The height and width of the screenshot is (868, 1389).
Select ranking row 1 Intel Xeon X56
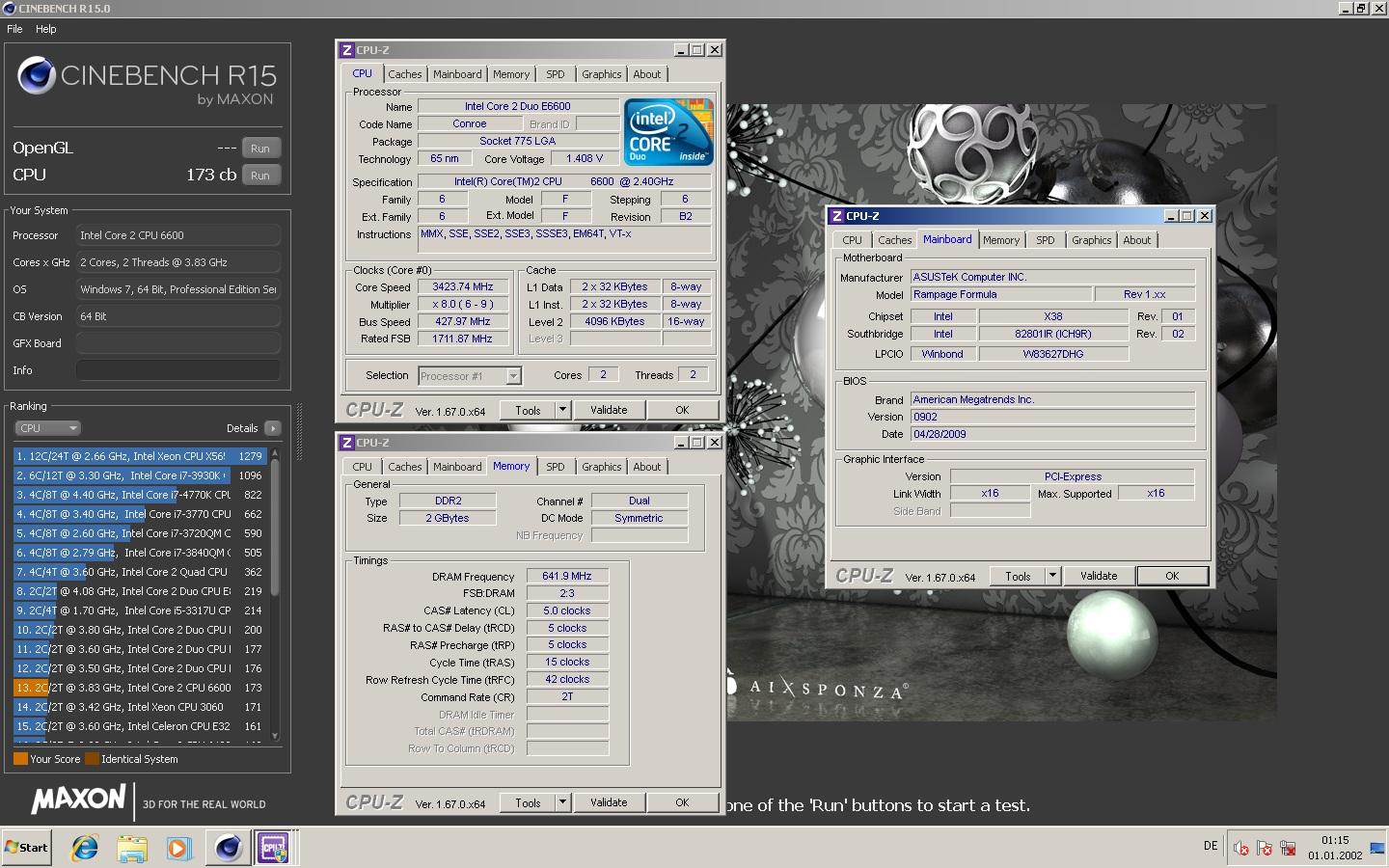140,456
